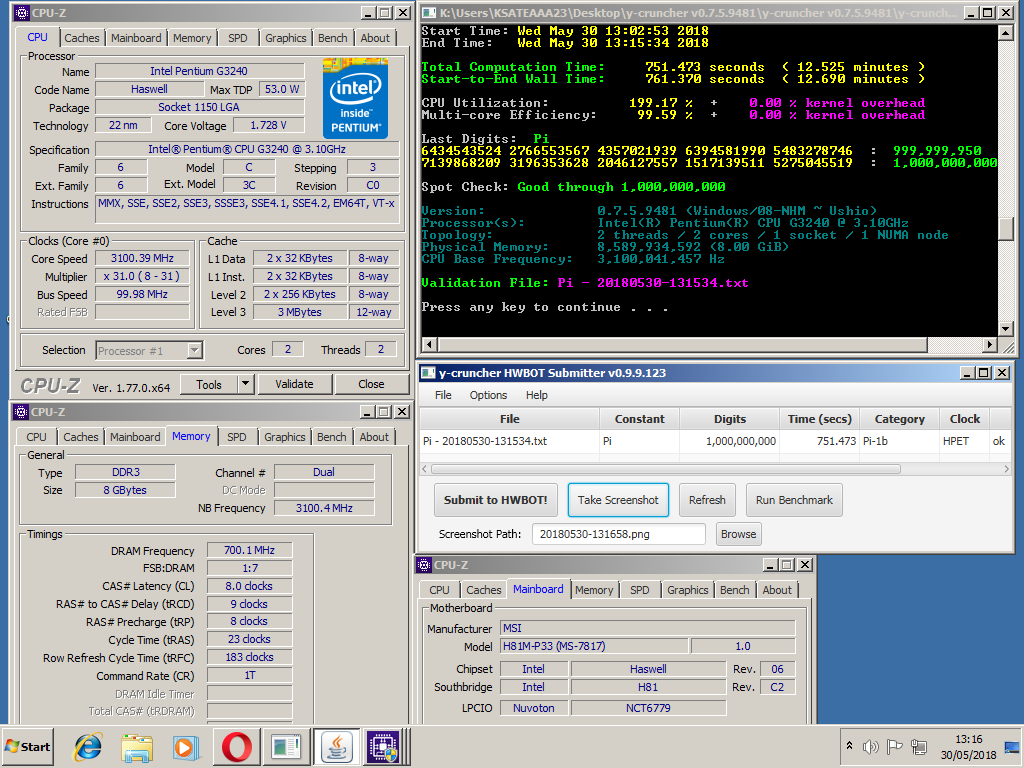Click the CPU-Z Memory window title icon
1024x768 pixels.
pyautogui.click(x=22, y=412)
